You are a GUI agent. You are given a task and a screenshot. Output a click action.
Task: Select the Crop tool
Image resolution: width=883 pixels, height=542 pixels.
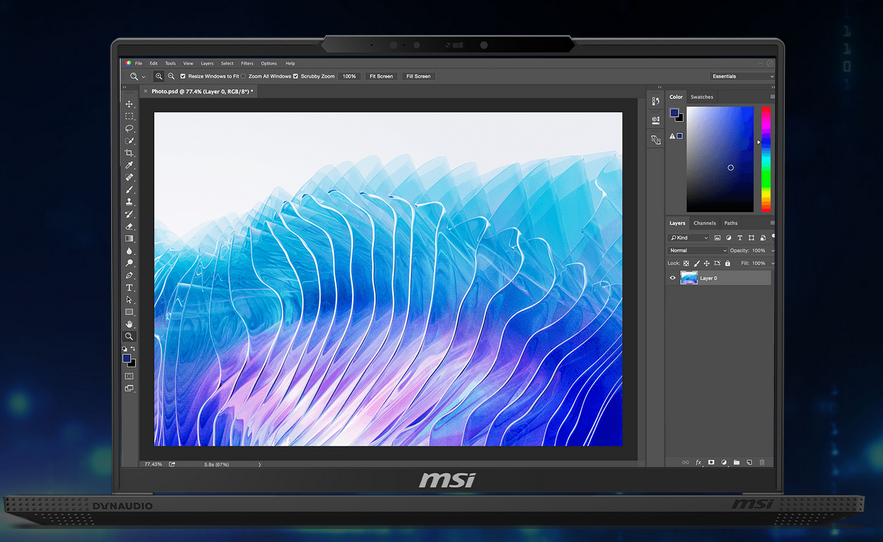(129, 153)
